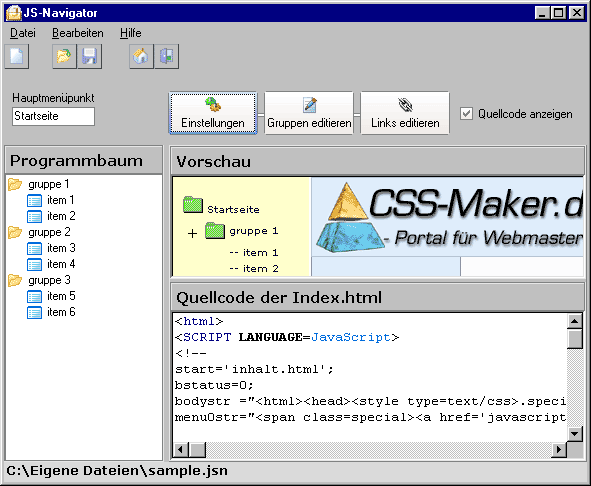Close the JS-Navigator window
The height and width of the screenshot is (486, 591).
pyautogui.click(x=577, y=13)
